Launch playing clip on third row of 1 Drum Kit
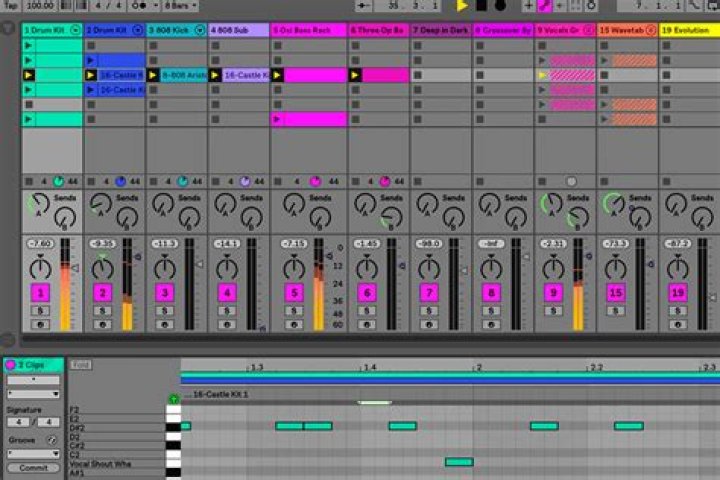The height and width of the screenshot is (480, 720). [x=28, y=75]
